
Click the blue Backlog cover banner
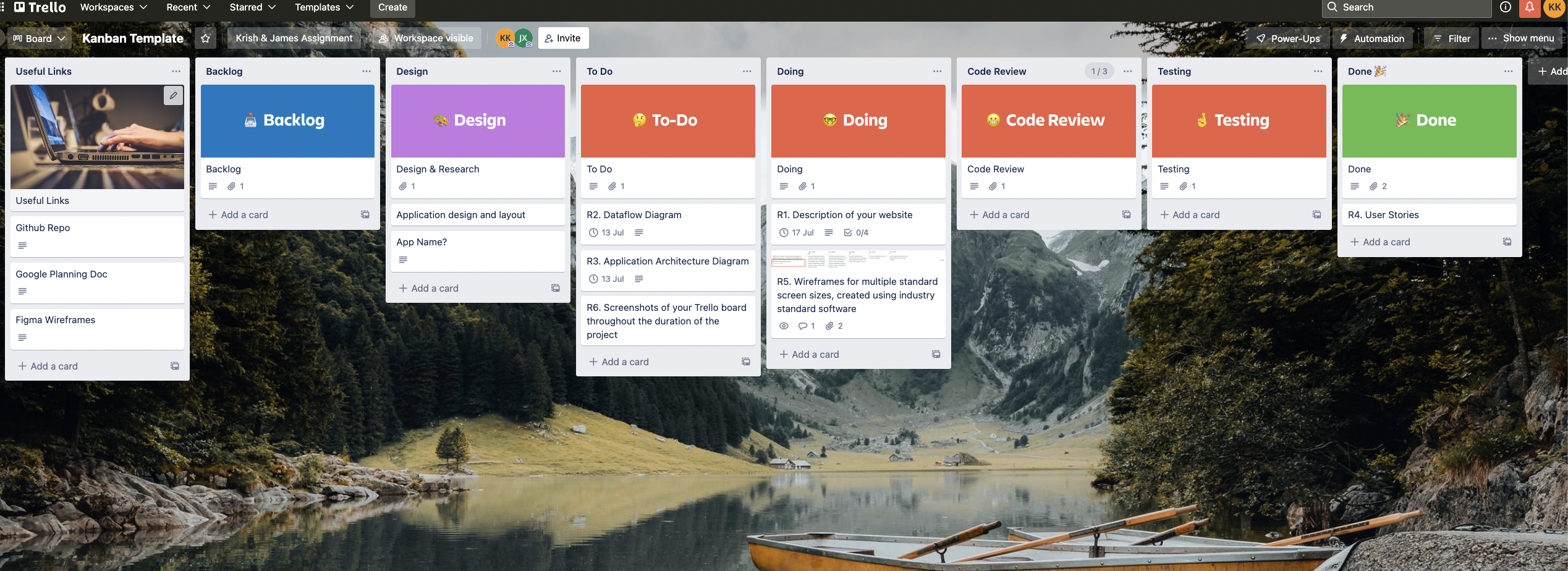[x=287, y=121]
